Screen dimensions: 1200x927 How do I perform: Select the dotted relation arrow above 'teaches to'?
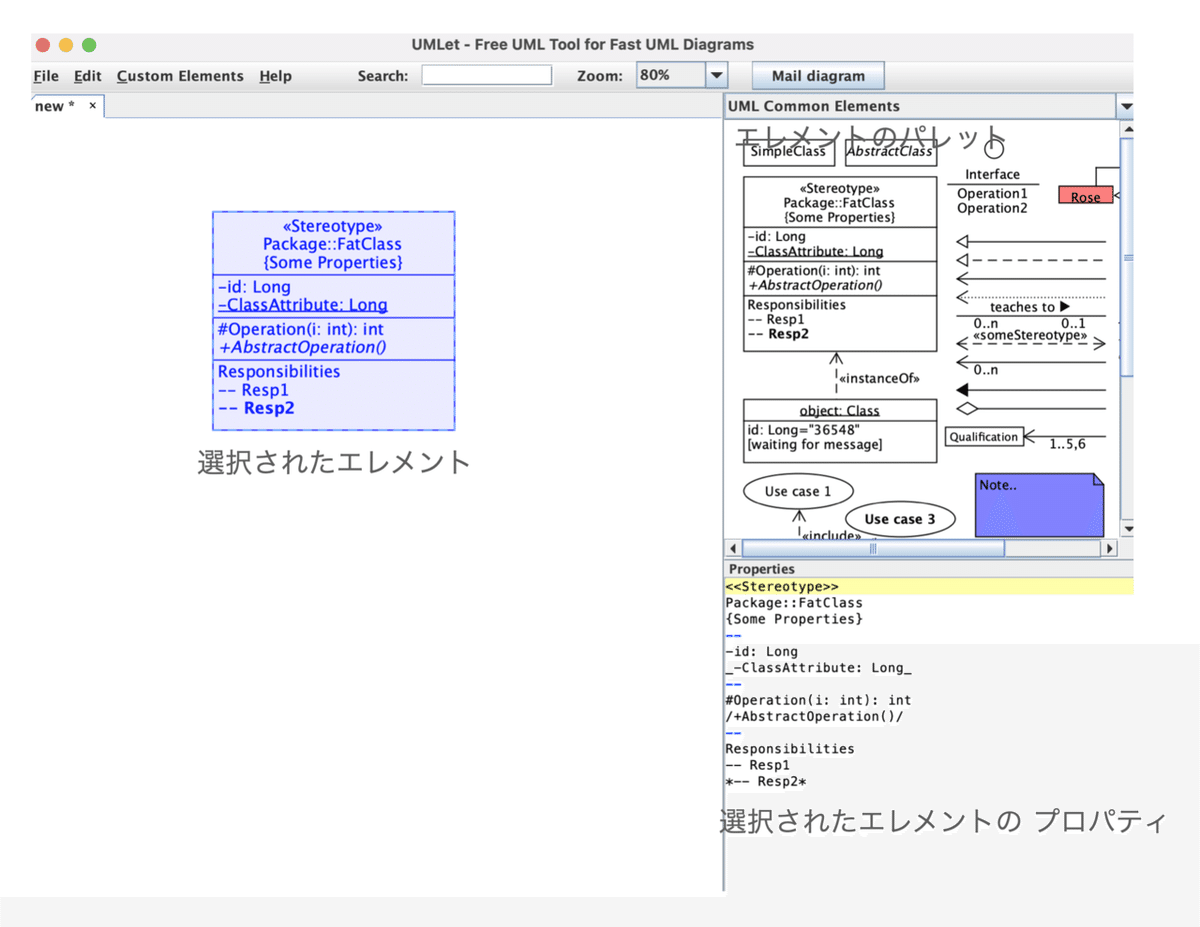[x=1030, y=297]
